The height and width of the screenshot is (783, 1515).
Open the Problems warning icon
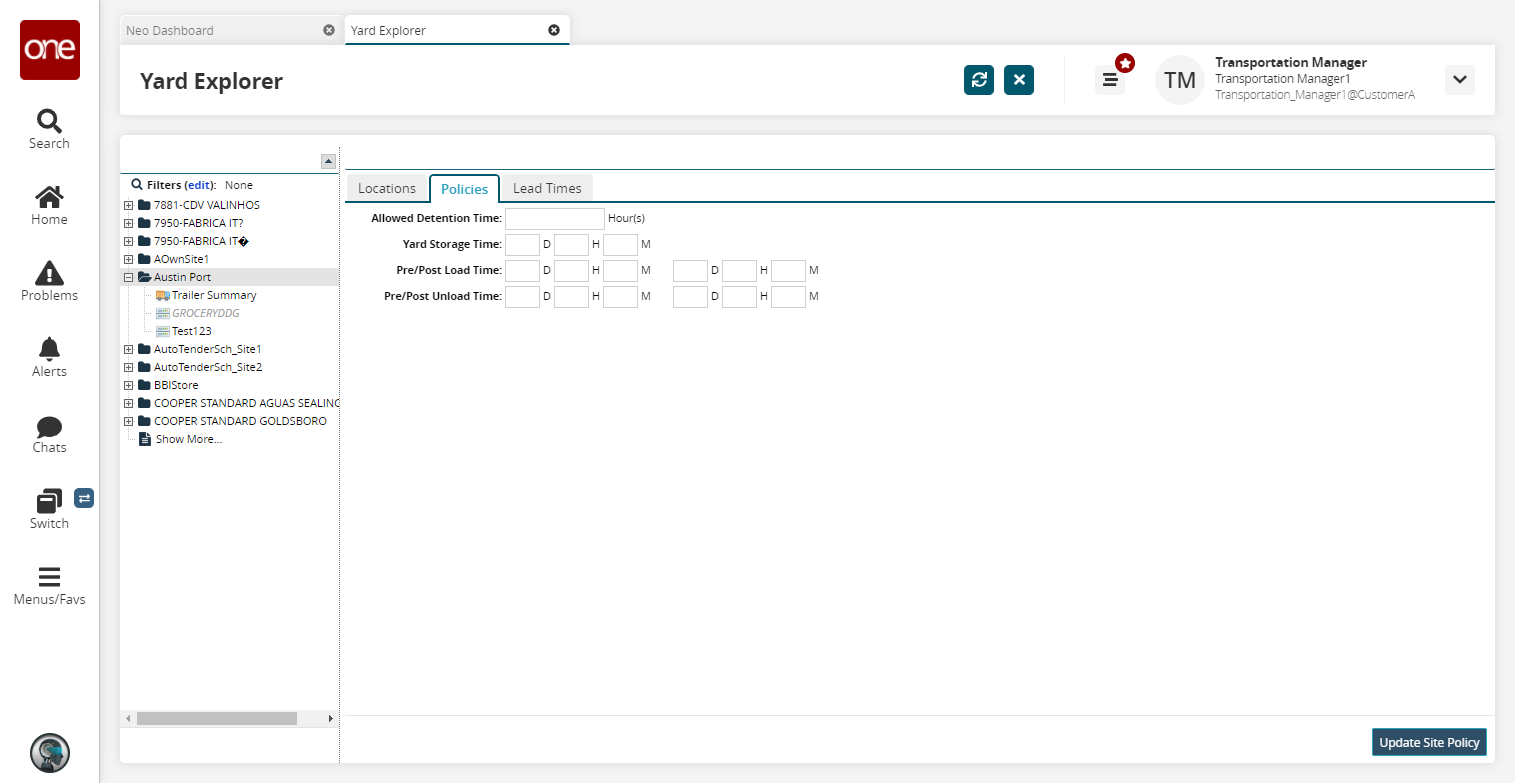[49, 273]
